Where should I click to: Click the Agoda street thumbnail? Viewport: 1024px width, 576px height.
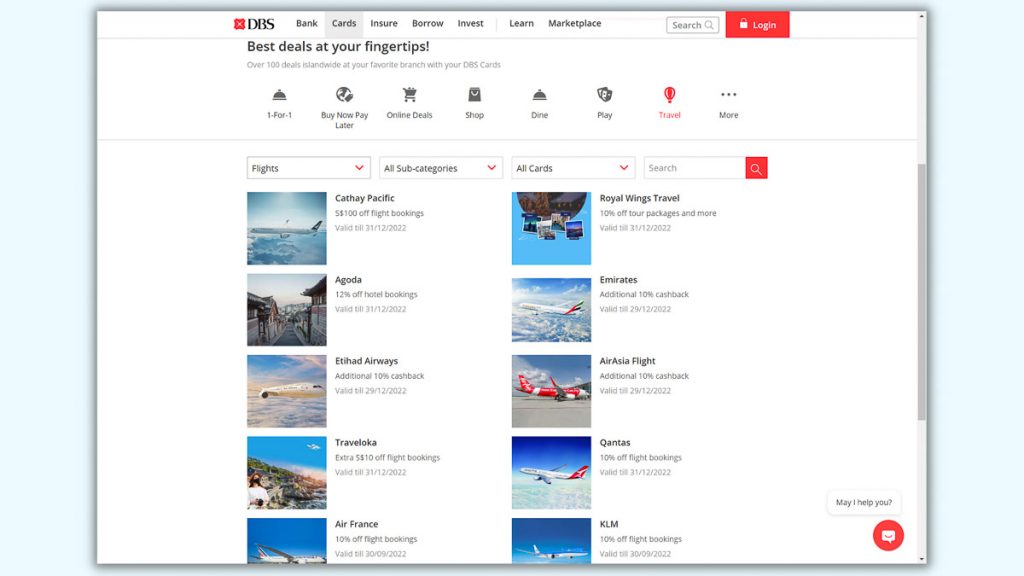tap(287, 310)
